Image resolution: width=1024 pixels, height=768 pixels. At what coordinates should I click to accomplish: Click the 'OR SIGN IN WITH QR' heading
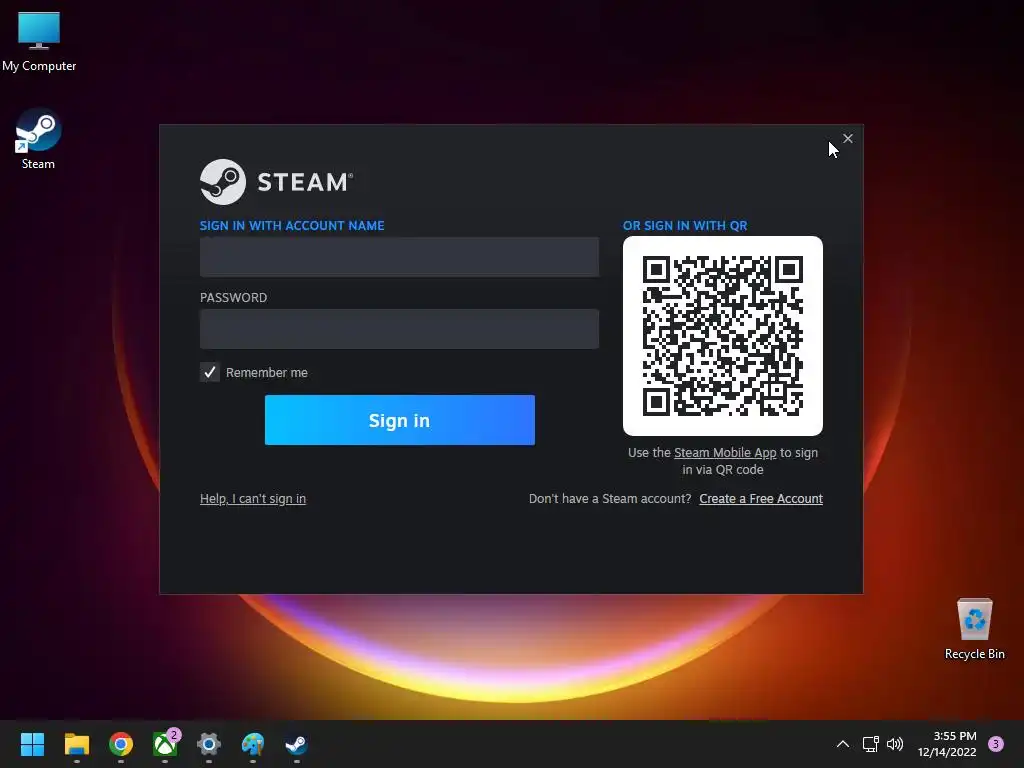point(685,225)
